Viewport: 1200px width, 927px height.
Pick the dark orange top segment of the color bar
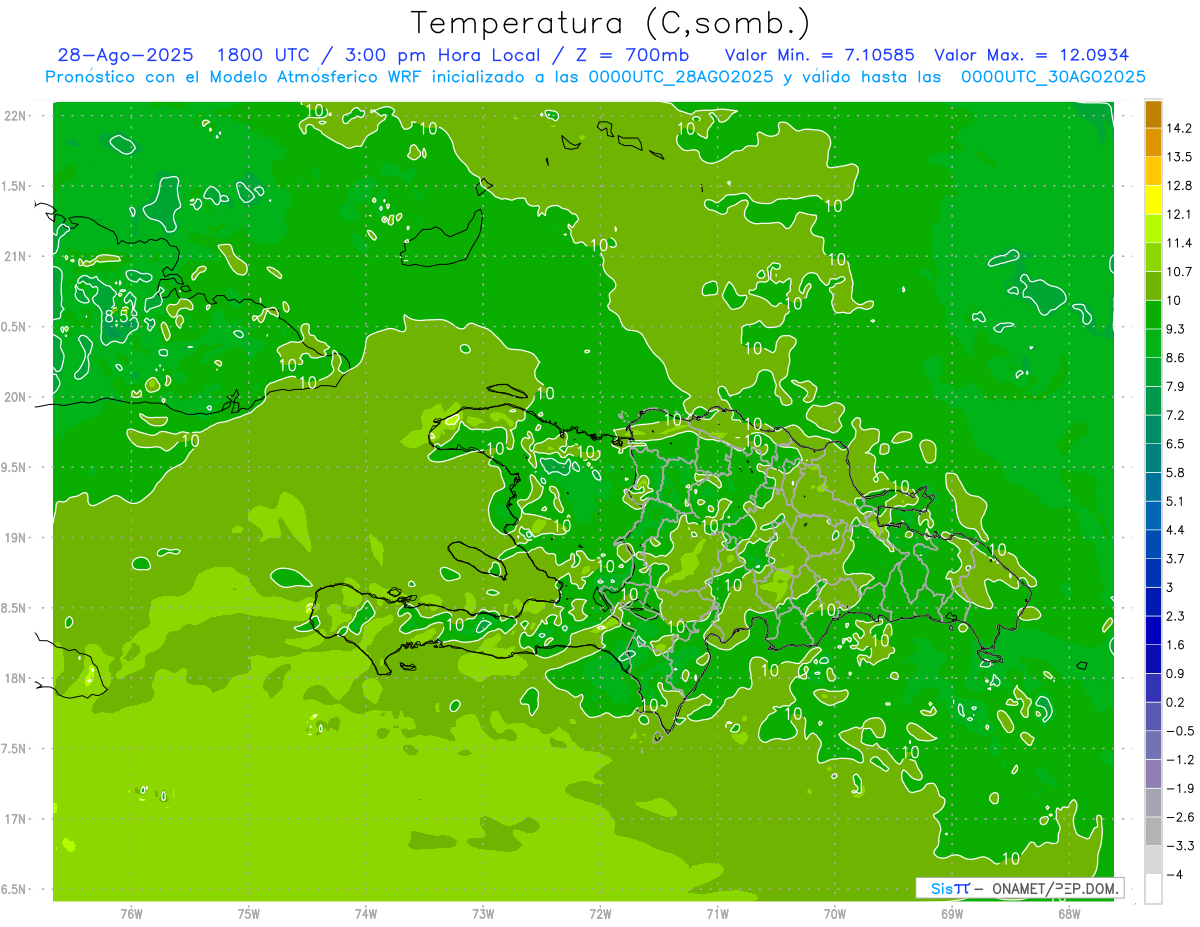(1153, 114)
